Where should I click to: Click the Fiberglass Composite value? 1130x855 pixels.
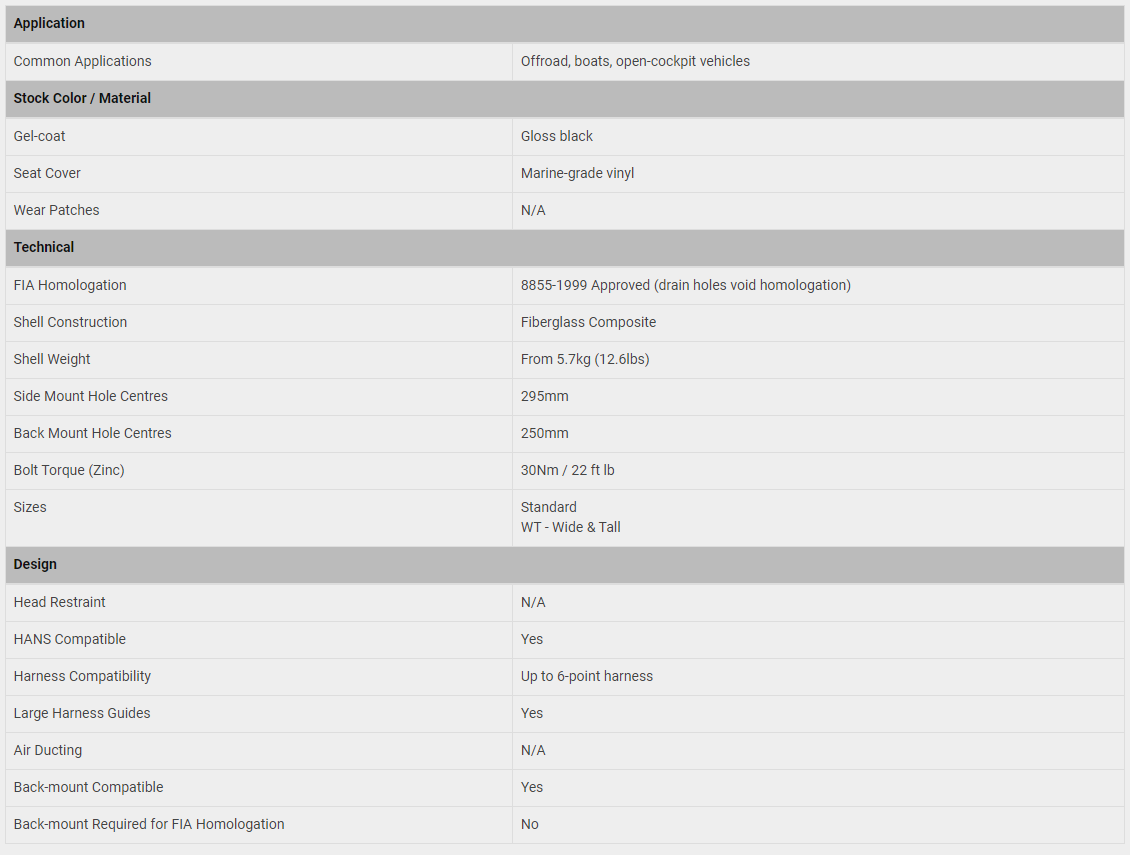click(x=588, y=322)
